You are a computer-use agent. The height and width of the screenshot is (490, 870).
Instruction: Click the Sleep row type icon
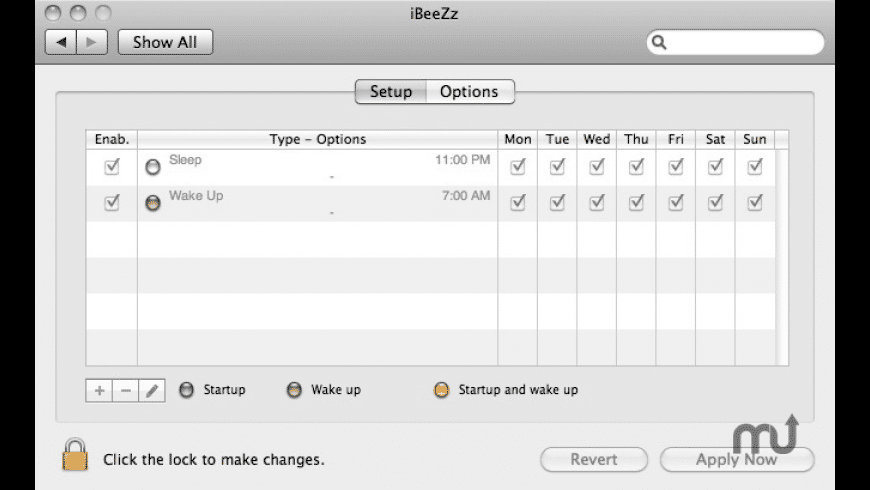tap(153, 167)
